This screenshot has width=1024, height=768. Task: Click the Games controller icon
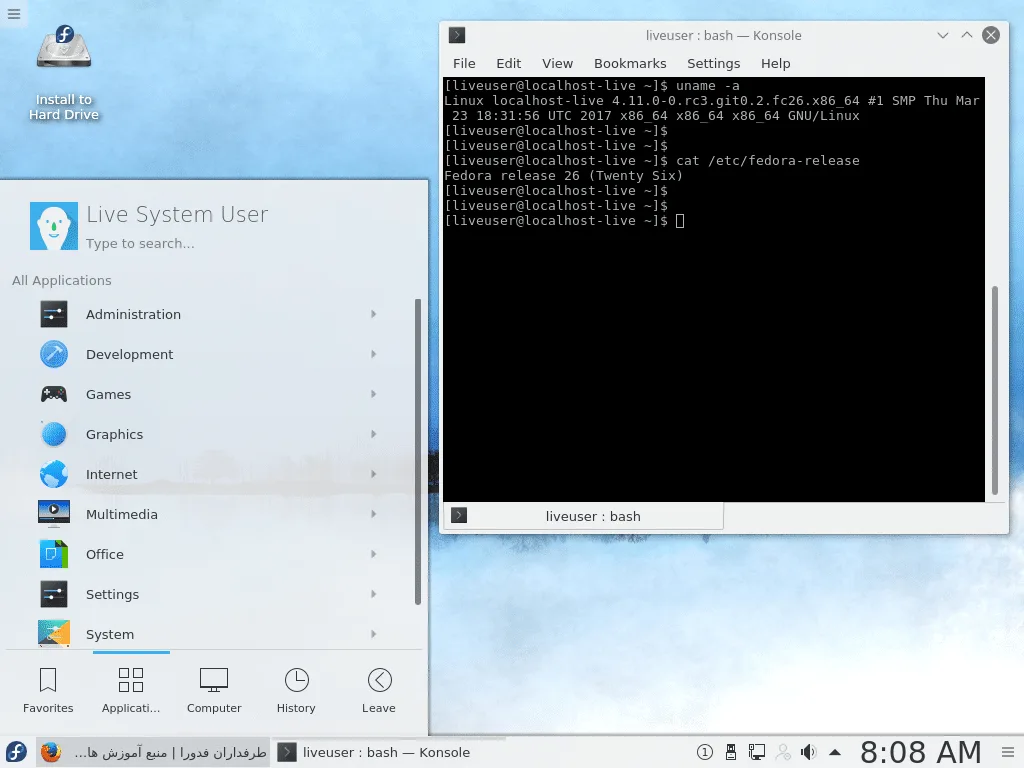[x=54, y=394]
